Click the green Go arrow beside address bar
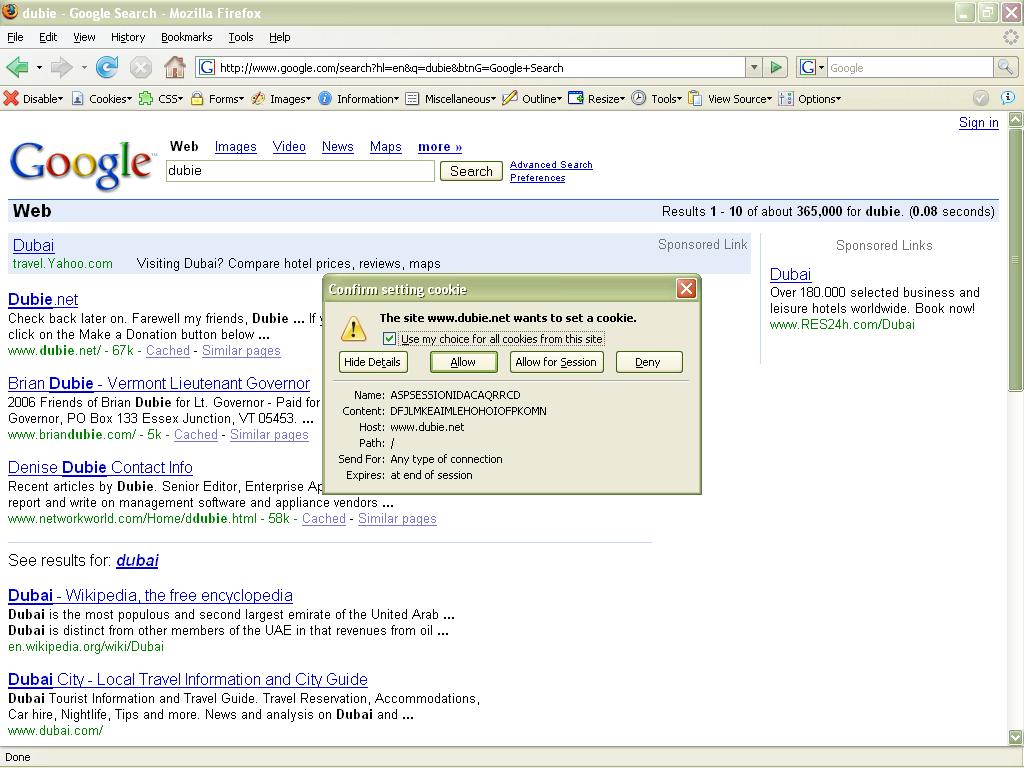This screenshot has height=768, width=1024. point(776,67)
